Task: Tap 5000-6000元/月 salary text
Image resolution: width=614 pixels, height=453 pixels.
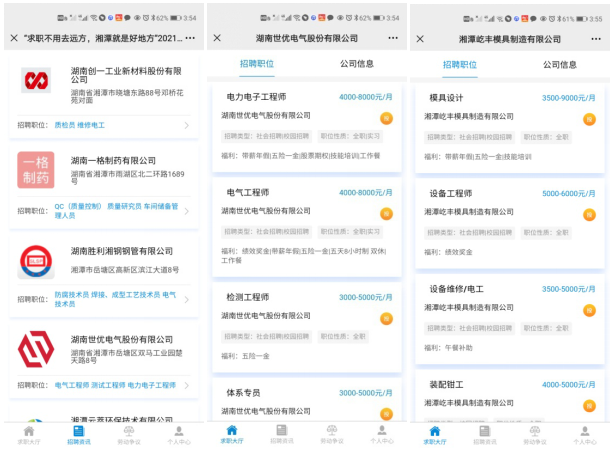Action: coord(569,193)
